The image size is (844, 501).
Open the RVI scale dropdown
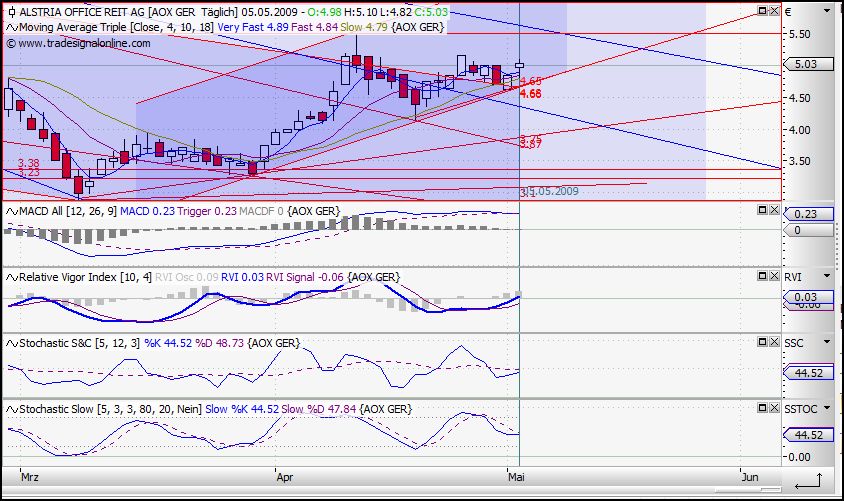pyautogui.click(x=827, y=277)
